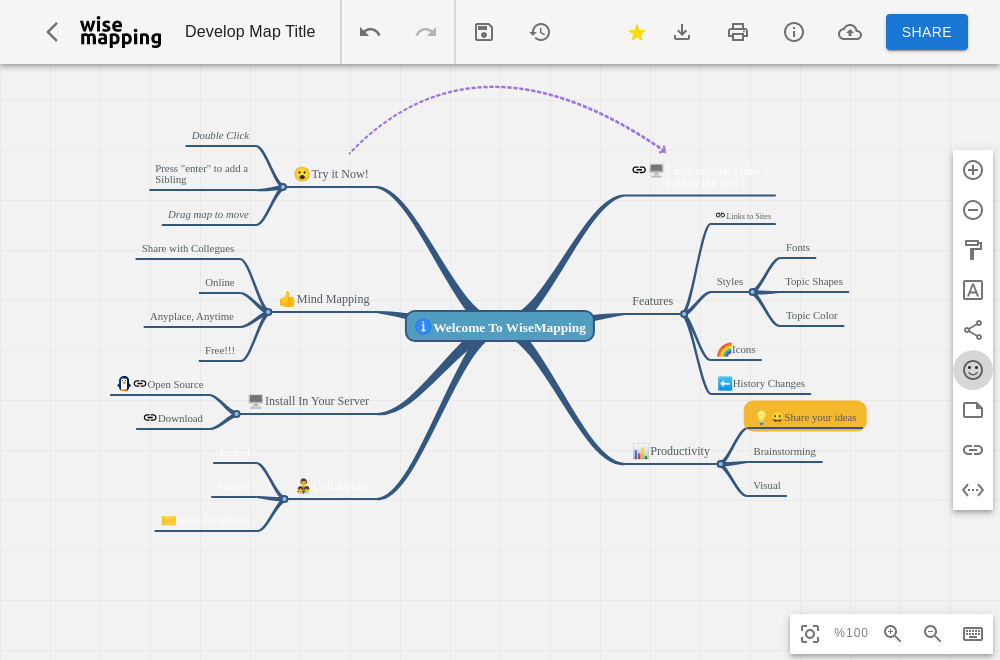Open the link icon on Download
The height and width of the screenshot is (660, 1000).
coord(150,418)
